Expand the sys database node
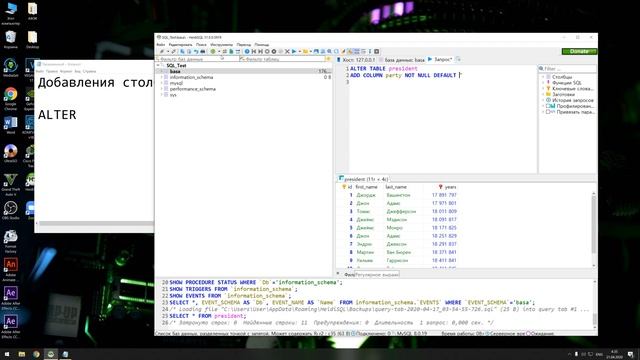This screenshot has width=640, height=360. 162,95
